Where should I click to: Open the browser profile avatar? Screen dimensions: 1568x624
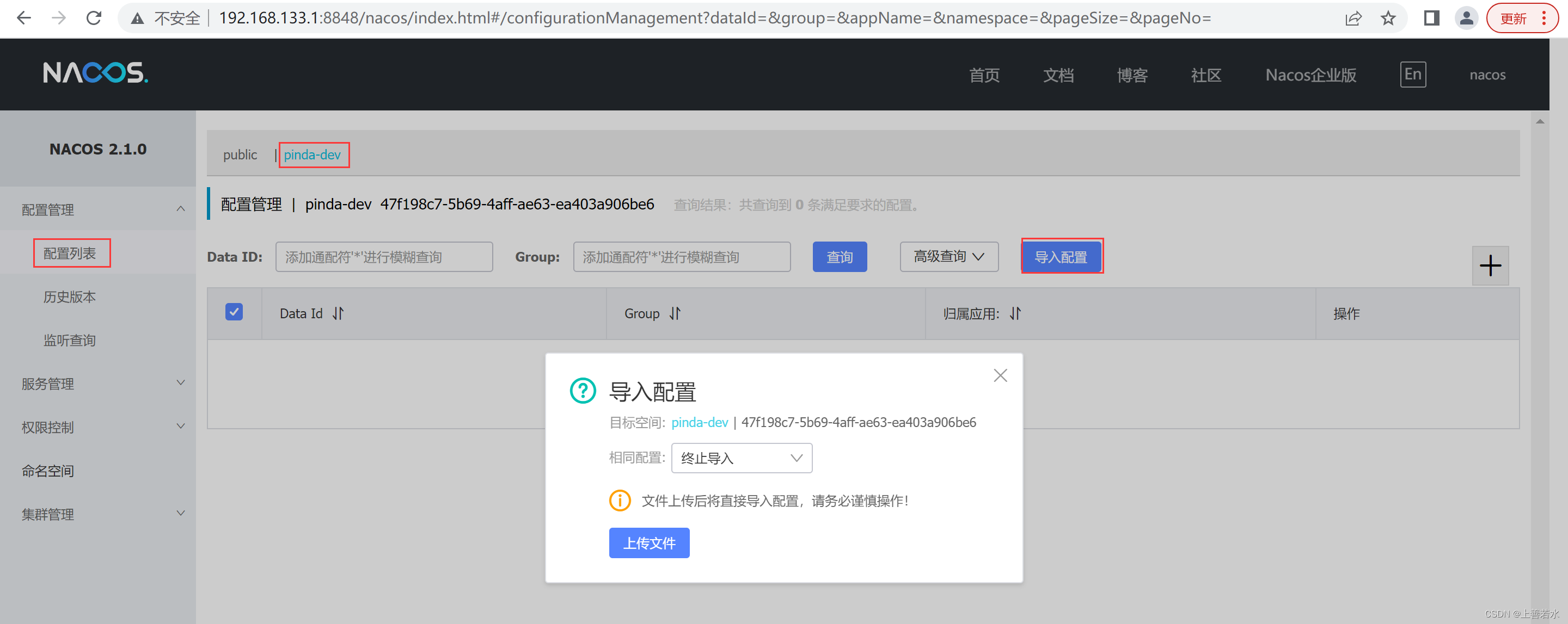pos(1466,18)
